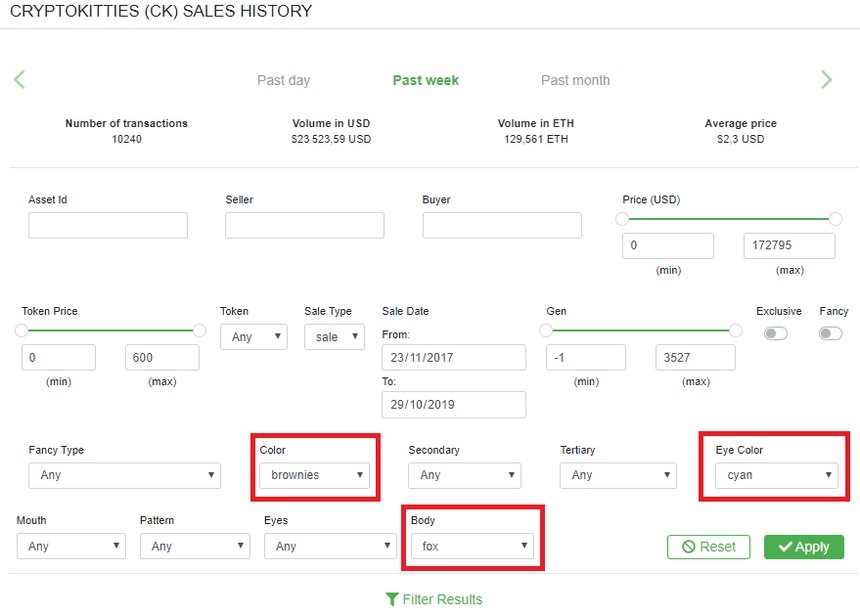Toggle the Exclusive switch
The height and width of the screenshot is (615, 860).
point(775,333)
